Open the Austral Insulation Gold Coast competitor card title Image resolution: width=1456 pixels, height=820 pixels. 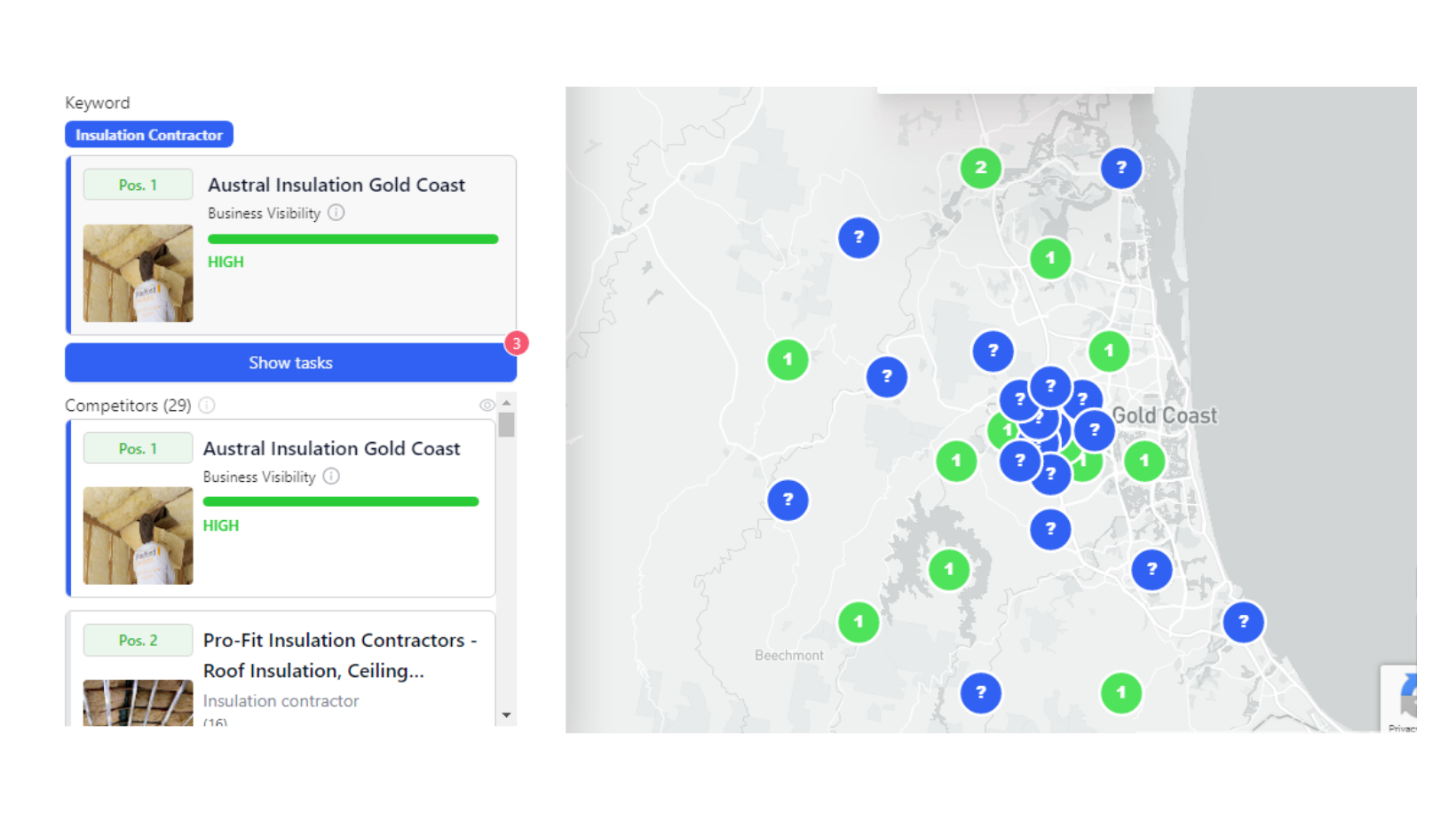point(331,448)
